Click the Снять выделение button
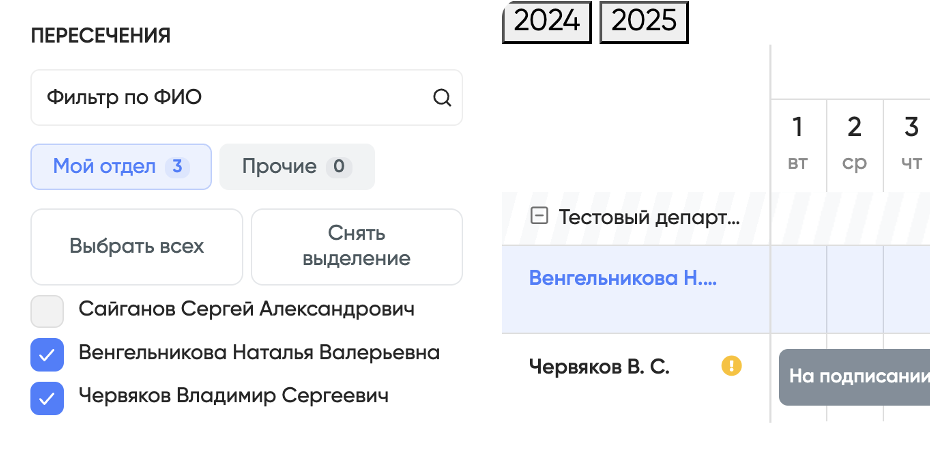Screen dimensions: 930x458 coord(356,246)
